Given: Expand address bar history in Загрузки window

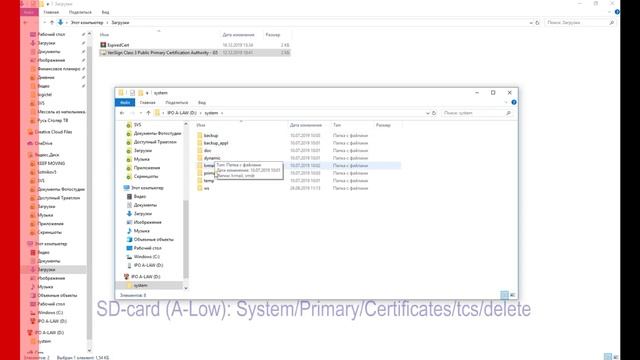Looking at the screenshot, I should 531,23.
